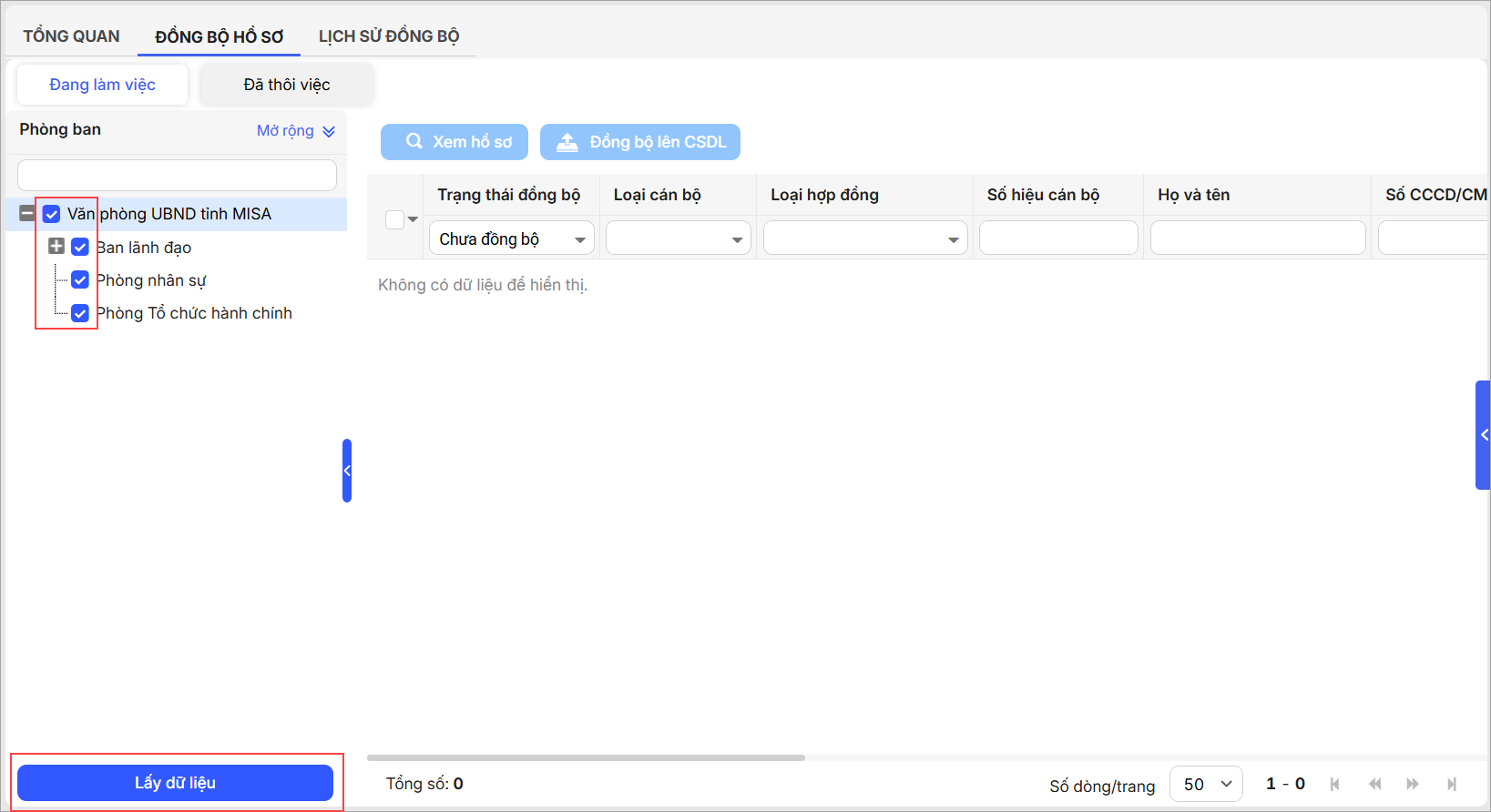Image resolution: width=1491 pixels, height=812 pixels.
Task: Go to next page arrow icon
Action: click(1413, 784)
